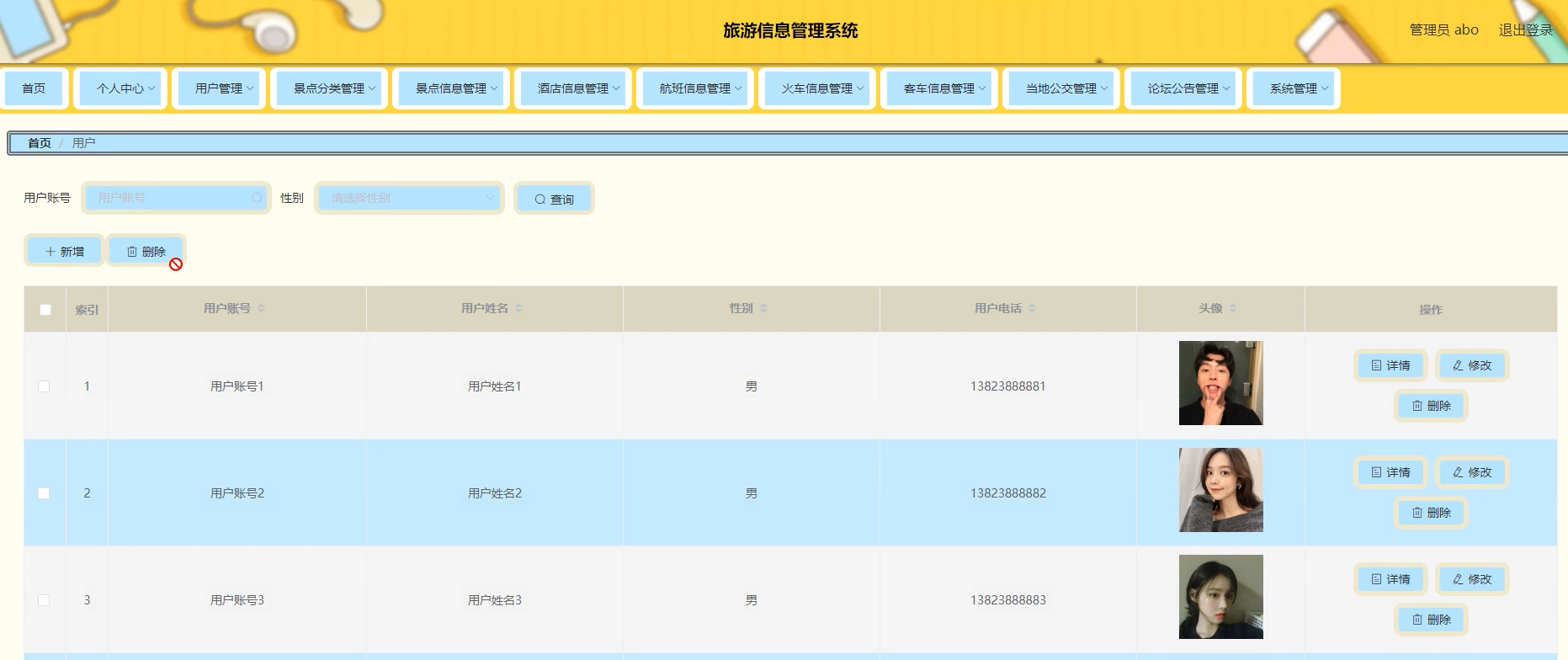
Task: Open the 性别 selection dropdown
Action: [x=409, y=198]
